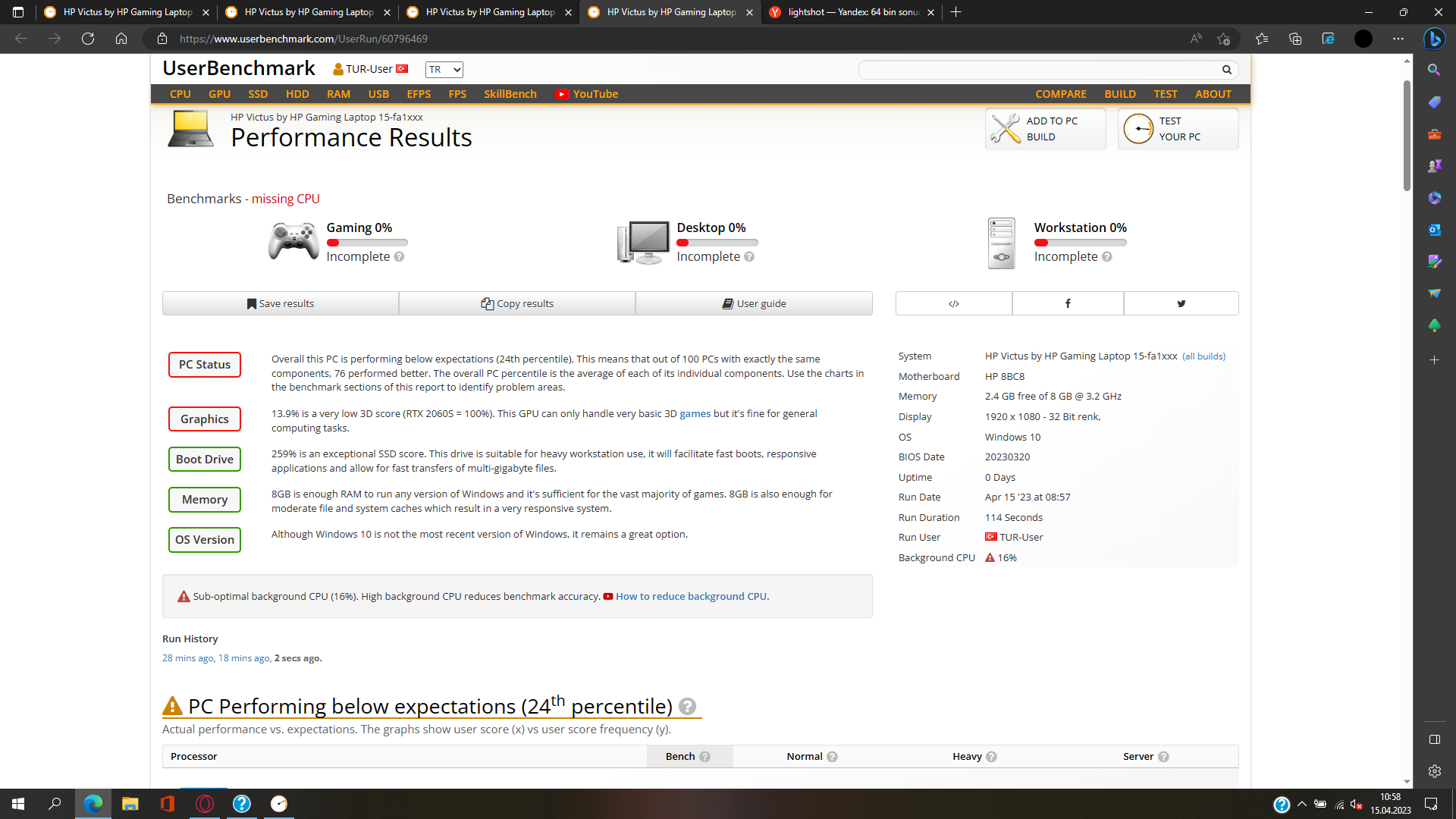Click the Save results button
The image size is (1456, 819).
tap(280, 303)
